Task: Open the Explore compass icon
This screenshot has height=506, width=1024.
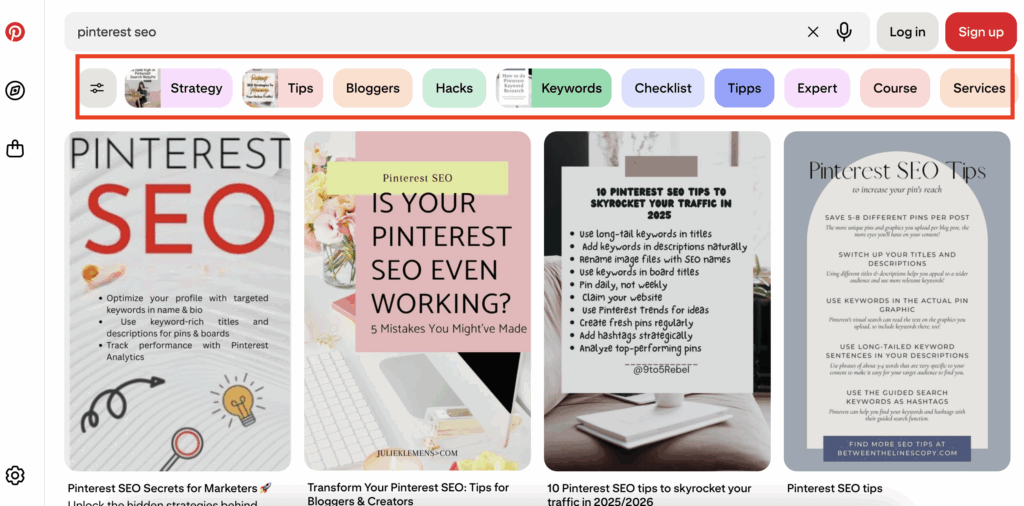Action: [15, 91]
